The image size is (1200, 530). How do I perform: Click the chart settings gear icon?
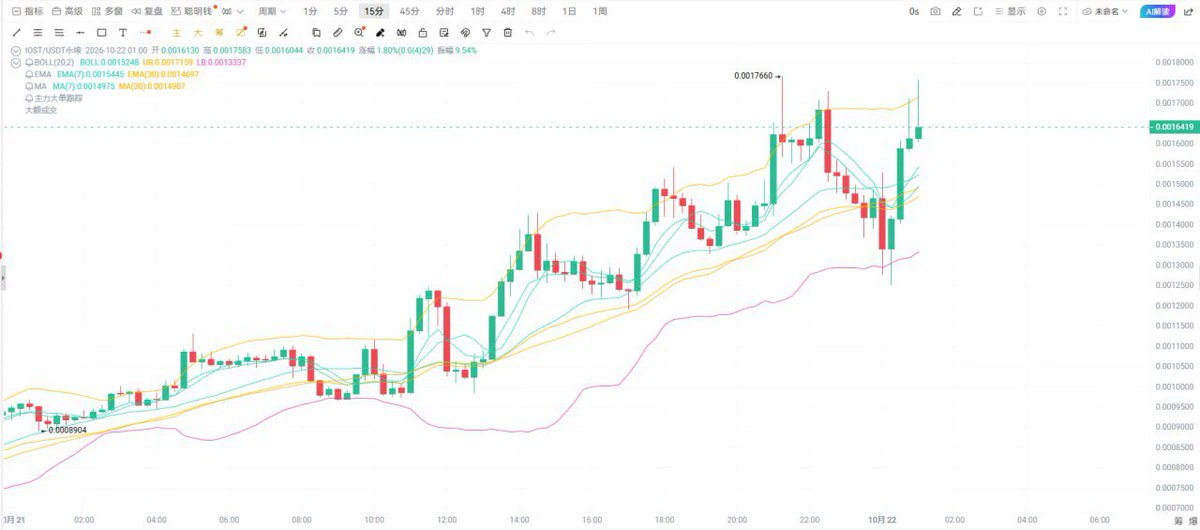pos(1042,11)
